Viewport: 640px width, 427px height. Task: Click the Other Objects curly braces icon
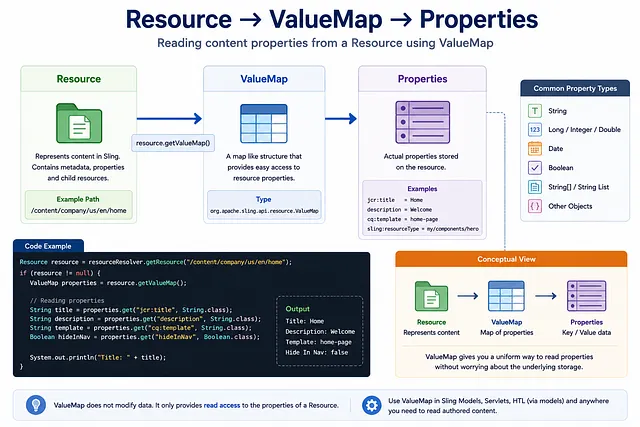[x=535, y=206]
